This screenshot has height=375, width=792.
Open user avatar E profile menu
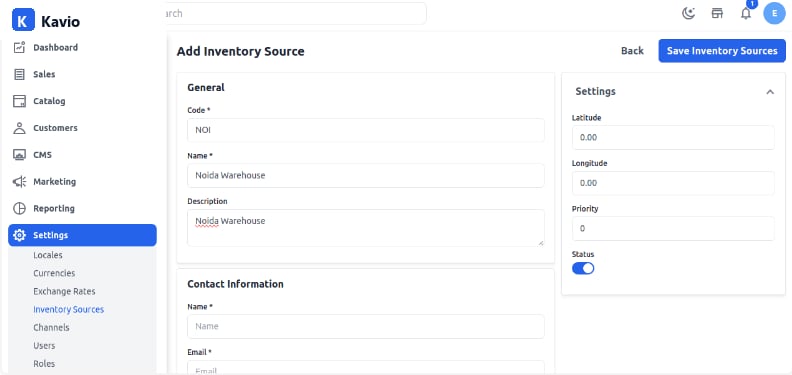774,14
